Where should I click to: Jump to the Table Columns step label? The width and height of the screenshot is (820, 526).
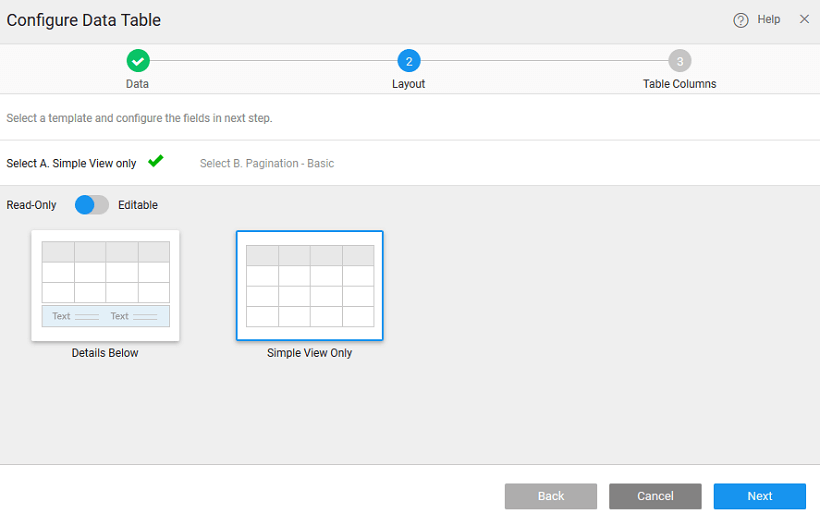[679, 84]
